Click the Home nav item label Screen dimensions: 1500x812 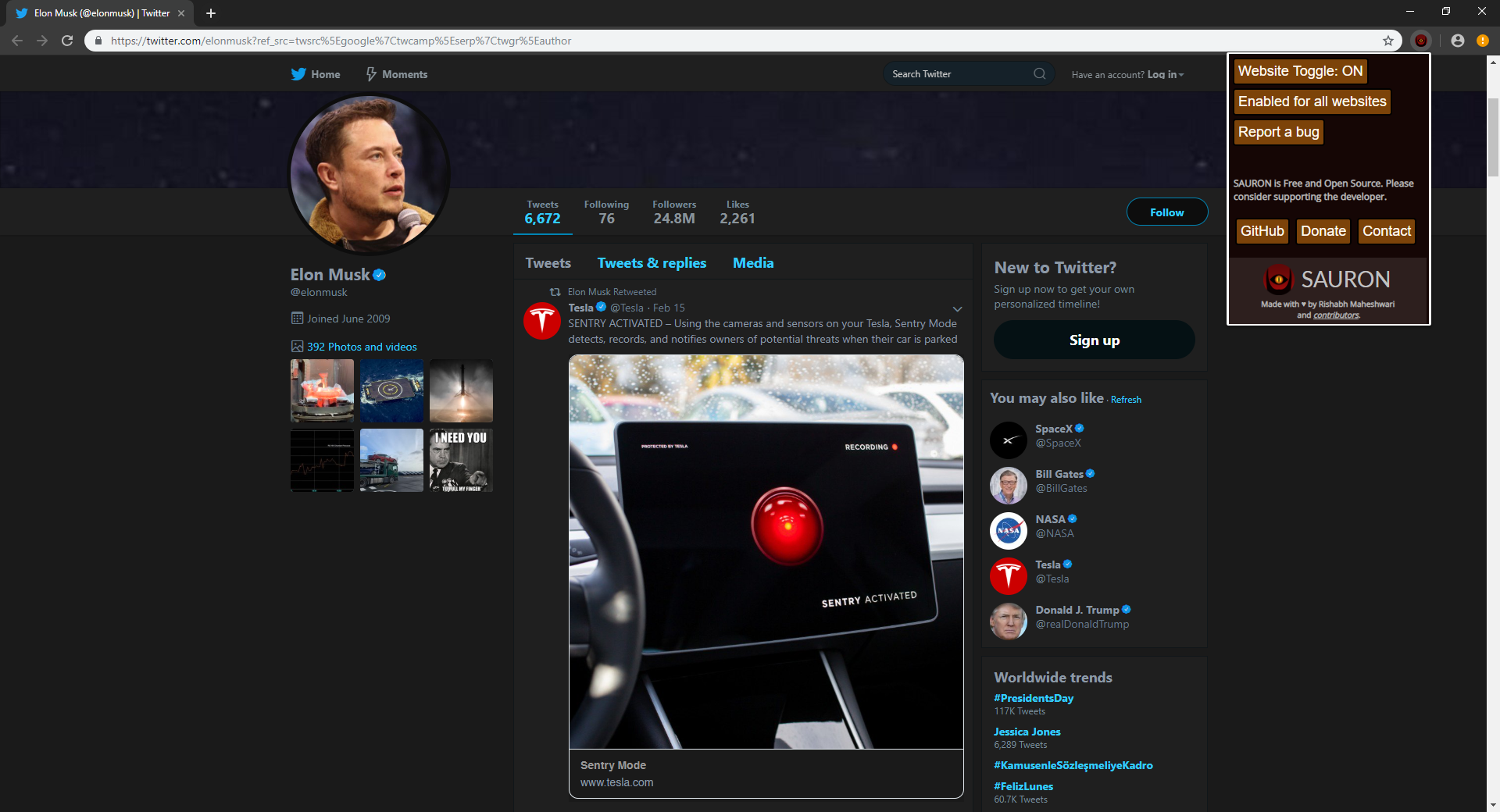[325, 74]
